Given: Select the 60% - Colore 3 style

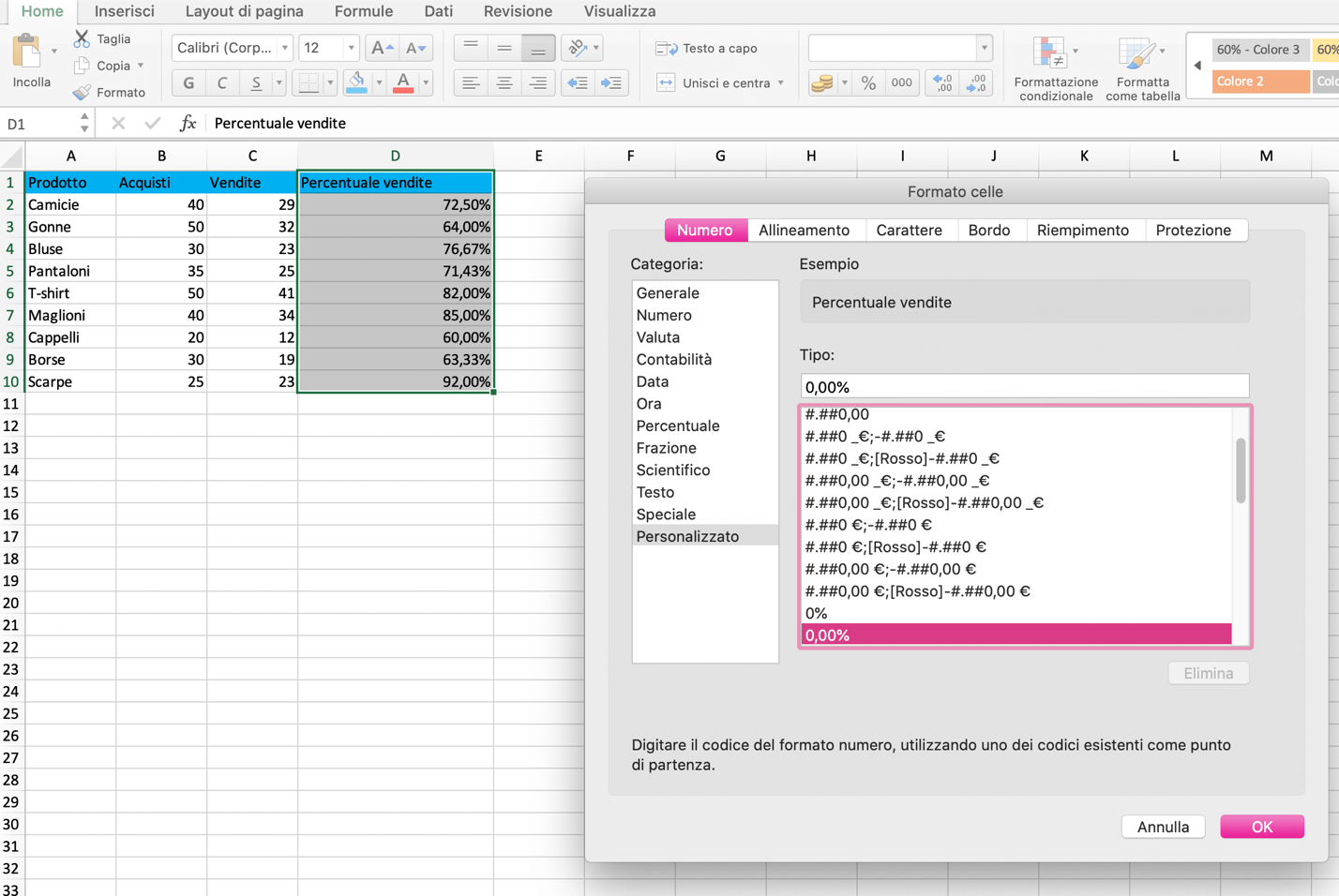Looking at the screenshot, I should click(1258, 50).
